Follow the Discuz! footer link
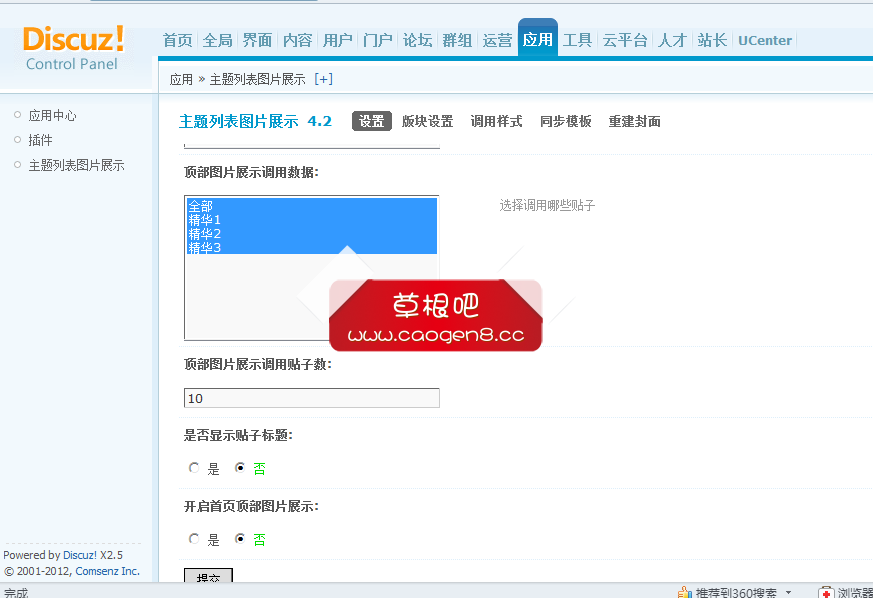Image resolution: width=873 pixels, height=598 pixels. [x=79, y=555]
